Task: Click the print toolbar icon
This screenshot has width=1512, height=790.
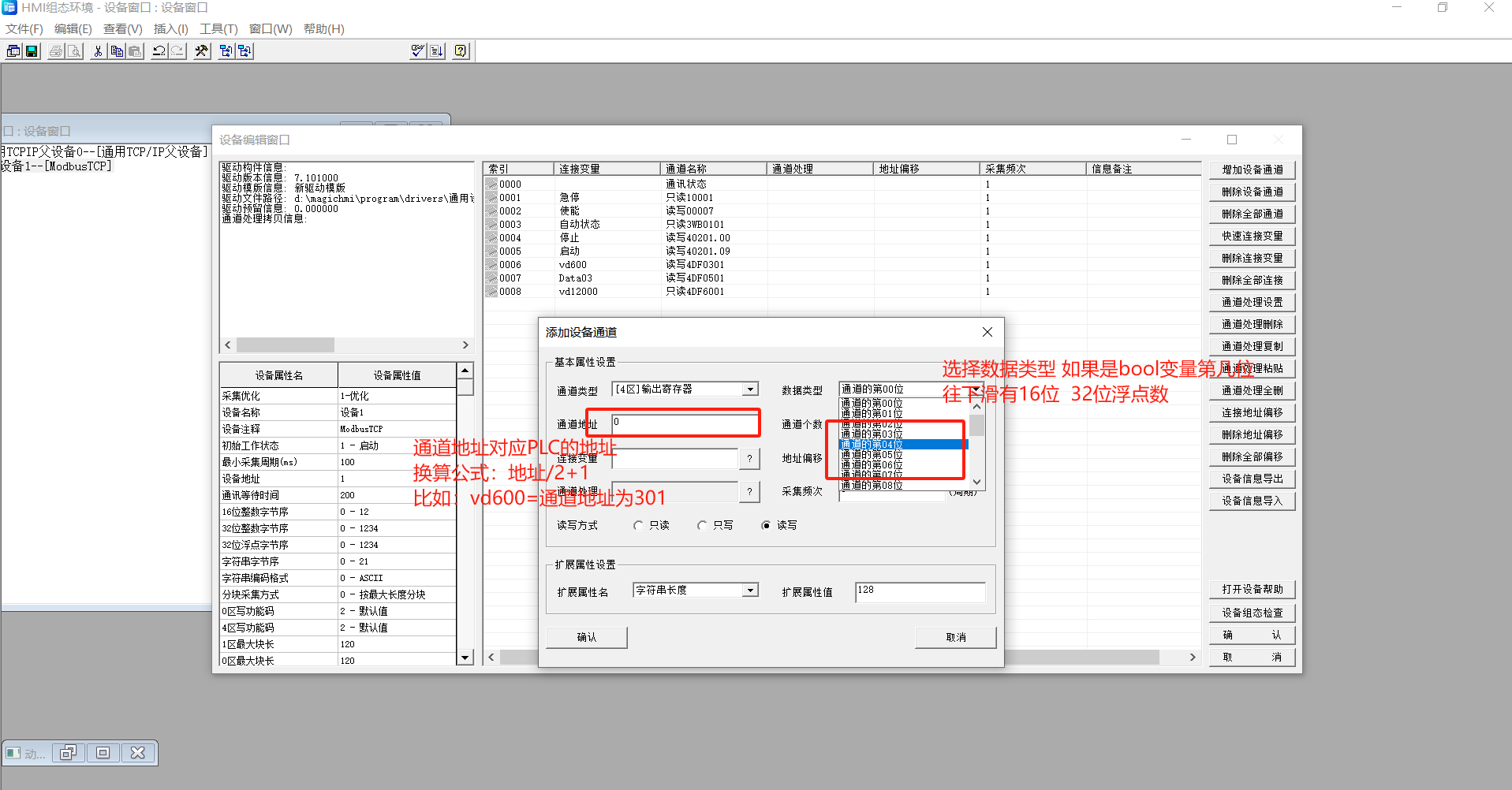Action: [56, 51]
